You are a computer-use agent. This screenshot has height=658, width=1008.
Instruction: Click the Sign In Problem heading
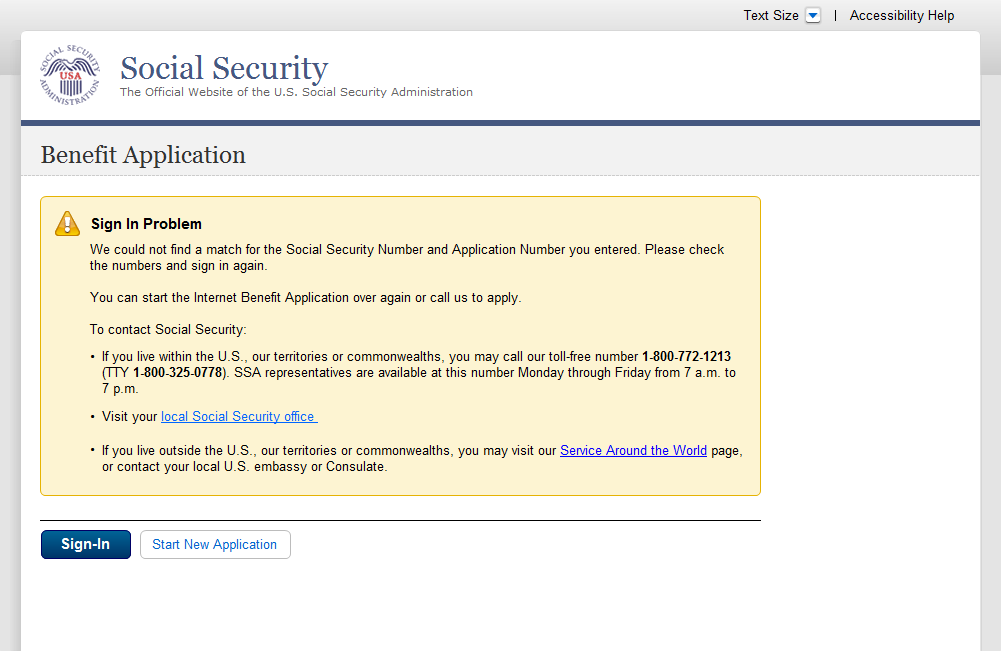[146, 224]
